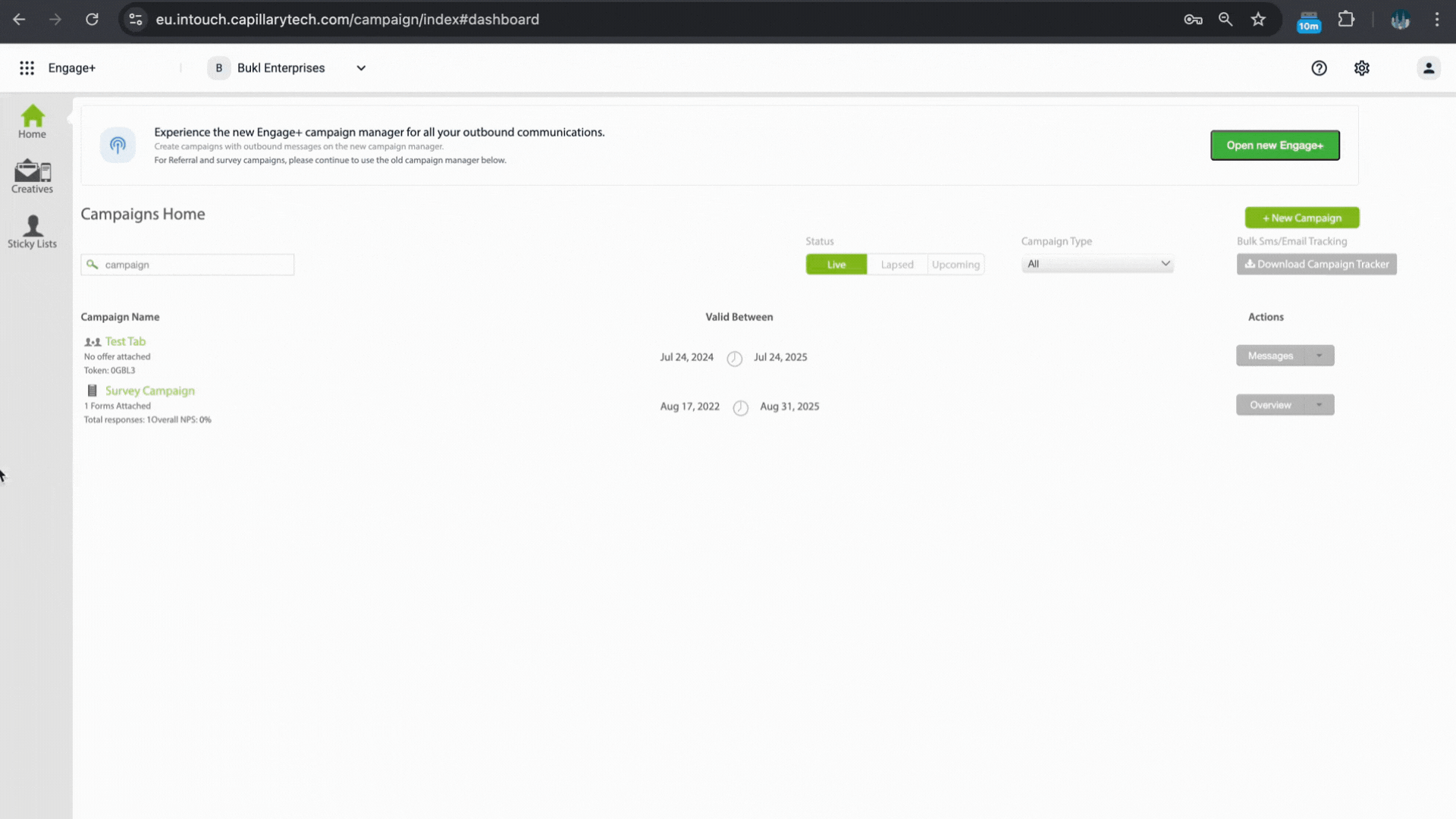Switch status filter to Upcoming
Screen dimensions: 1456x819
(955, 265)
